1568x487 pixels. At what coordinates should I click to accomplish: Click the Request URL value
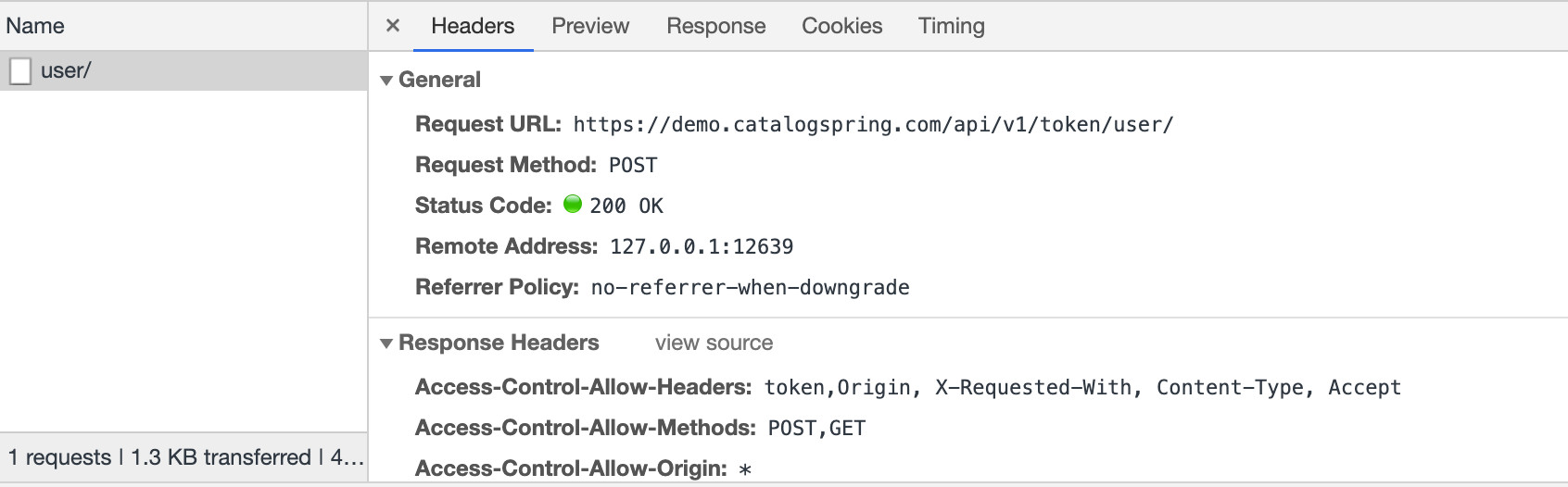point(873,124)
